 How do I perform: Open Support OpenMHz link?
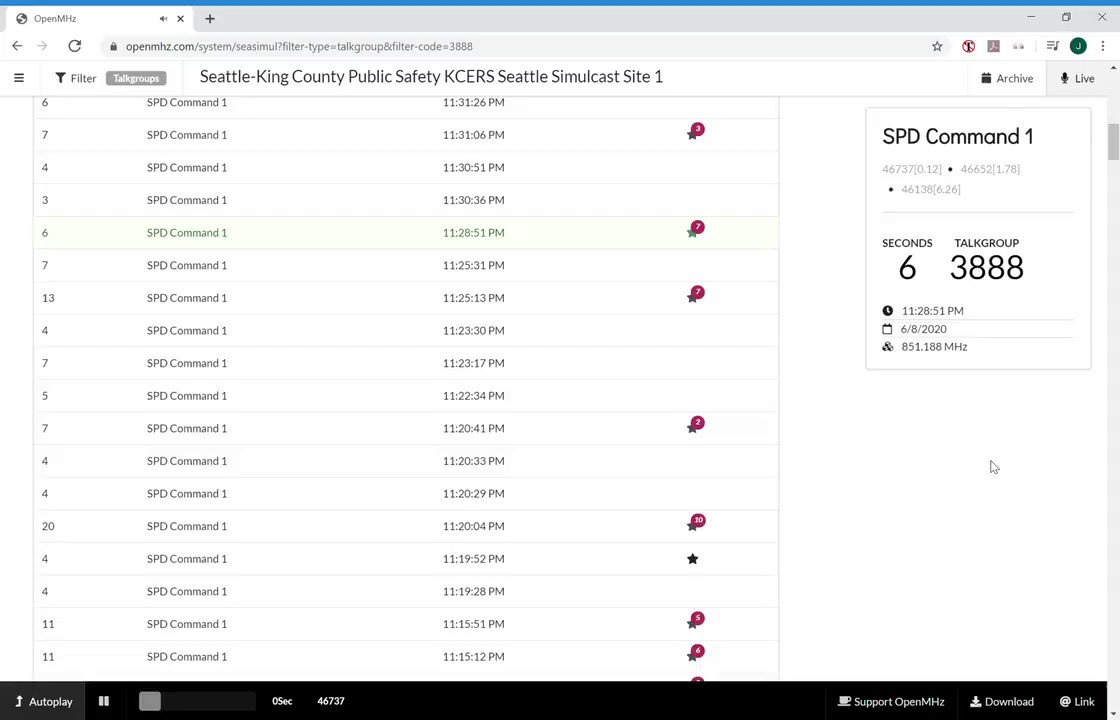click(x=891, y=701)
